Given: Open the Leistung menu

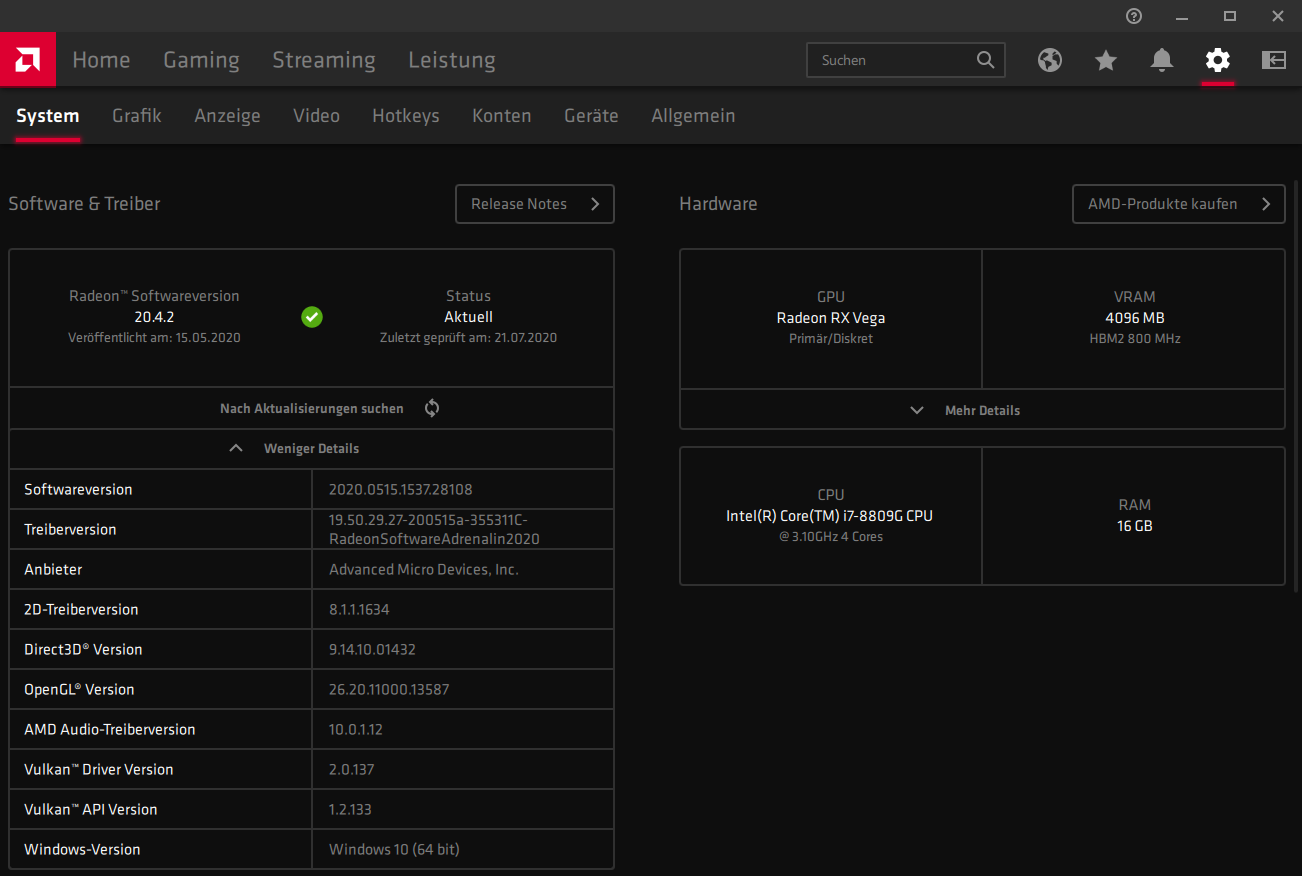Looking at the screenshot, I should pos(452,60).
